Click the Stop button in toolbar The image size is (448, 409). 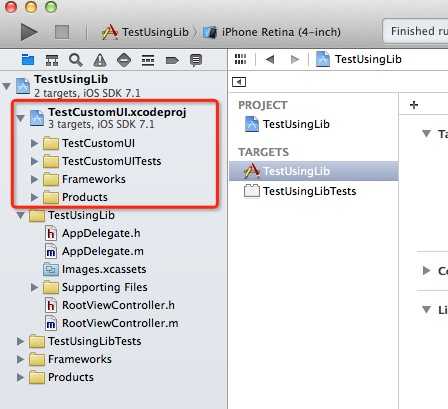click(x=62, y=32)
